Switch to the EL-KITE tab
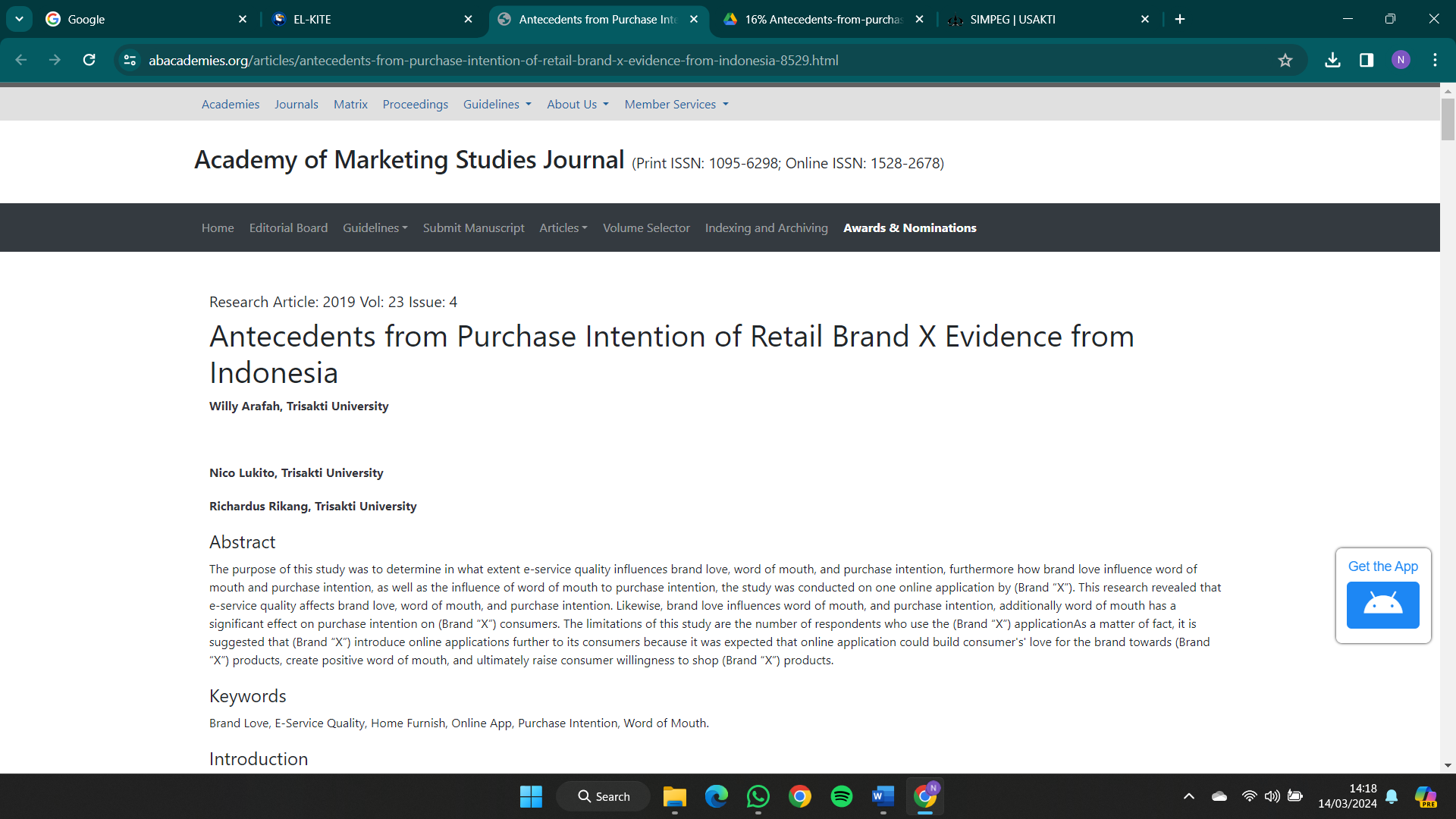 pyautogui.click(x=372, y=19)
